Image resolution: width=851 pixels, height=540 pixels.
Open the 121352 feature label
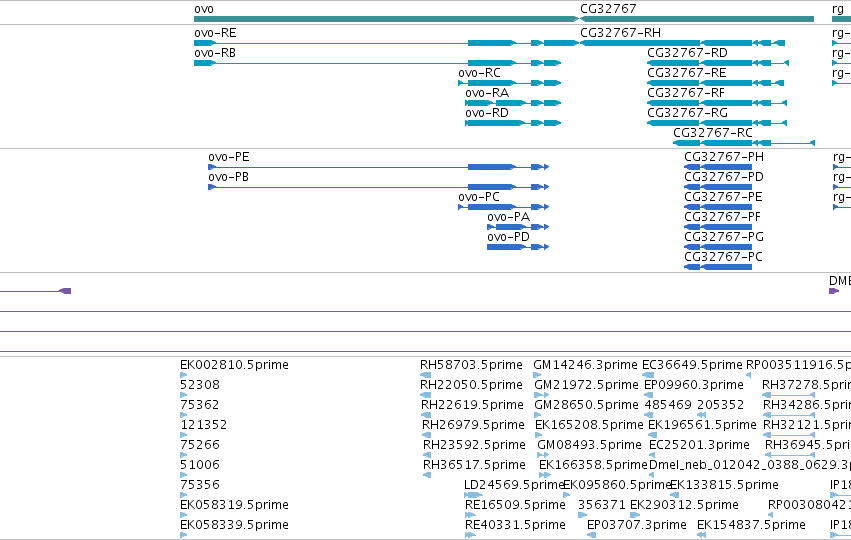204,425
